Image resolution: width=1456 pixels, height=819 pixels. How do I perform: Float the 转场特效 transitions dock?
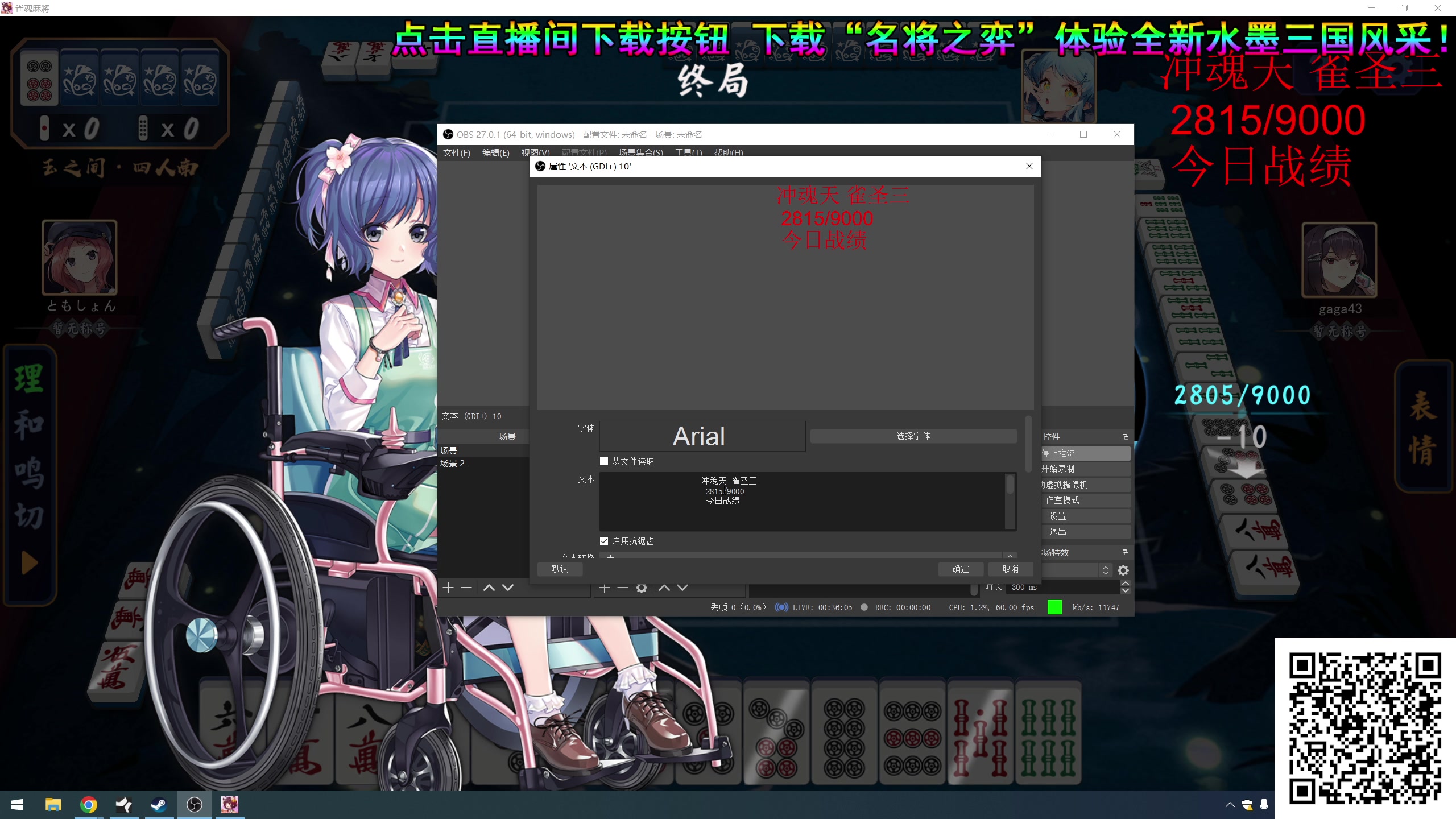tap(1125, 552)
